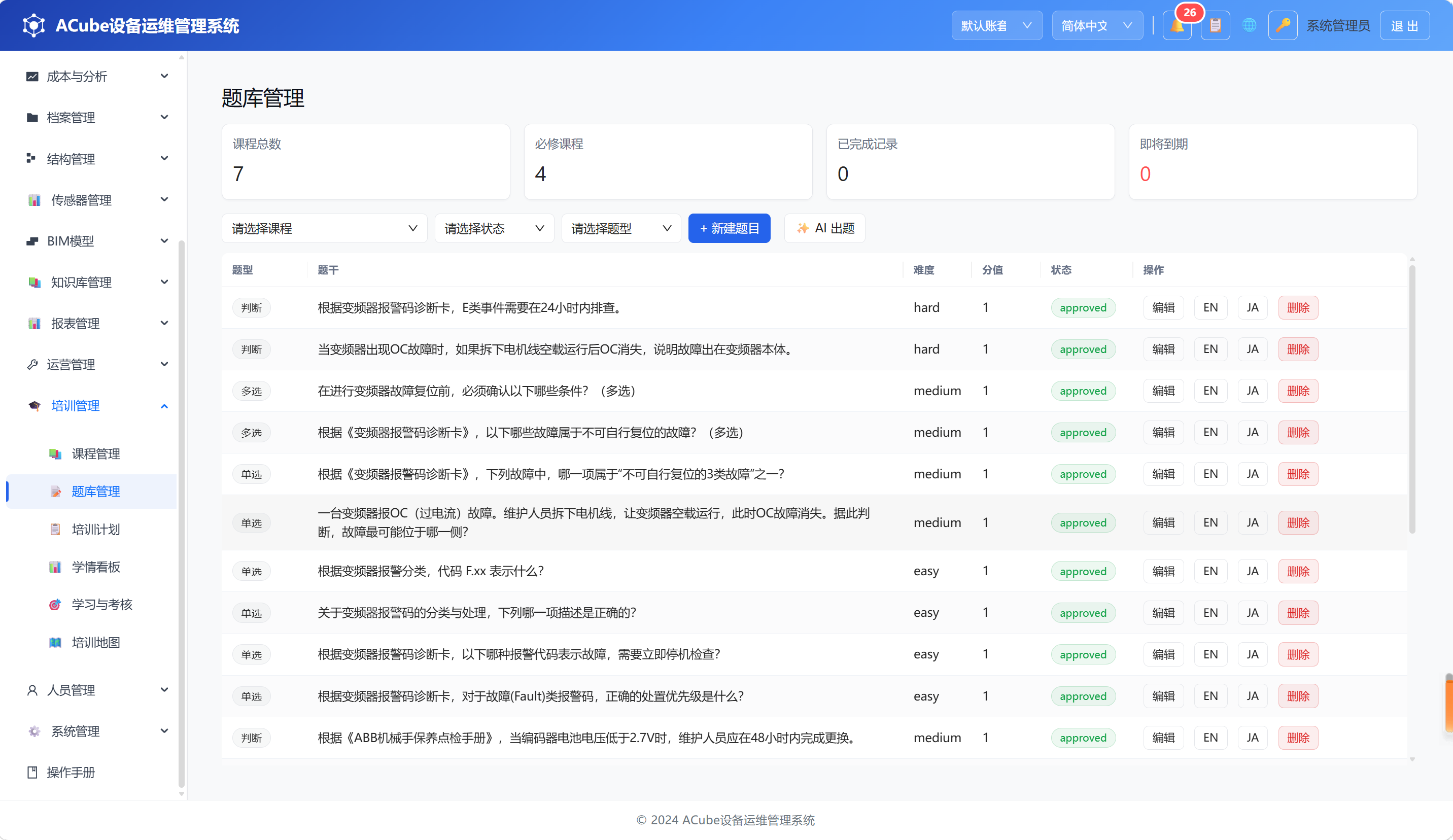1453x840 pixels.
Task: Click 删除 for the F.xx 表示什么 question
Action: click(1298, 571)
